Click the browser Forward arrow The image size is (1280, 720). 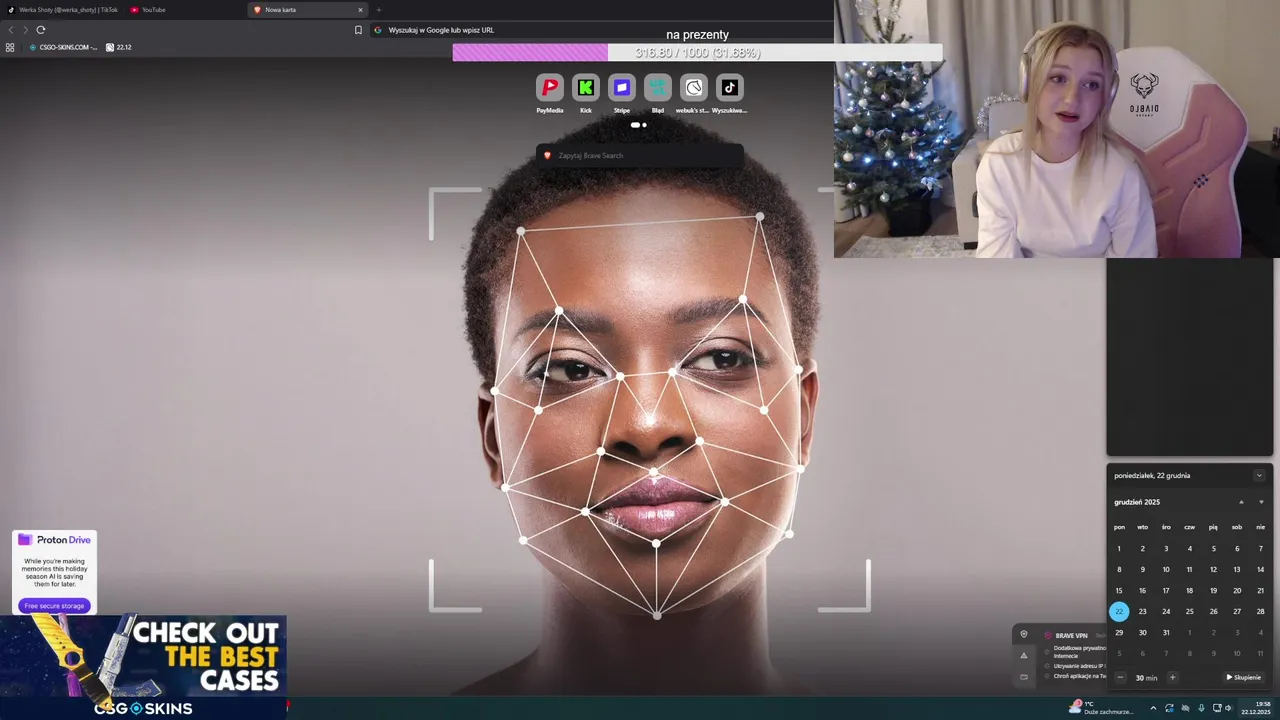pos(25,30)
